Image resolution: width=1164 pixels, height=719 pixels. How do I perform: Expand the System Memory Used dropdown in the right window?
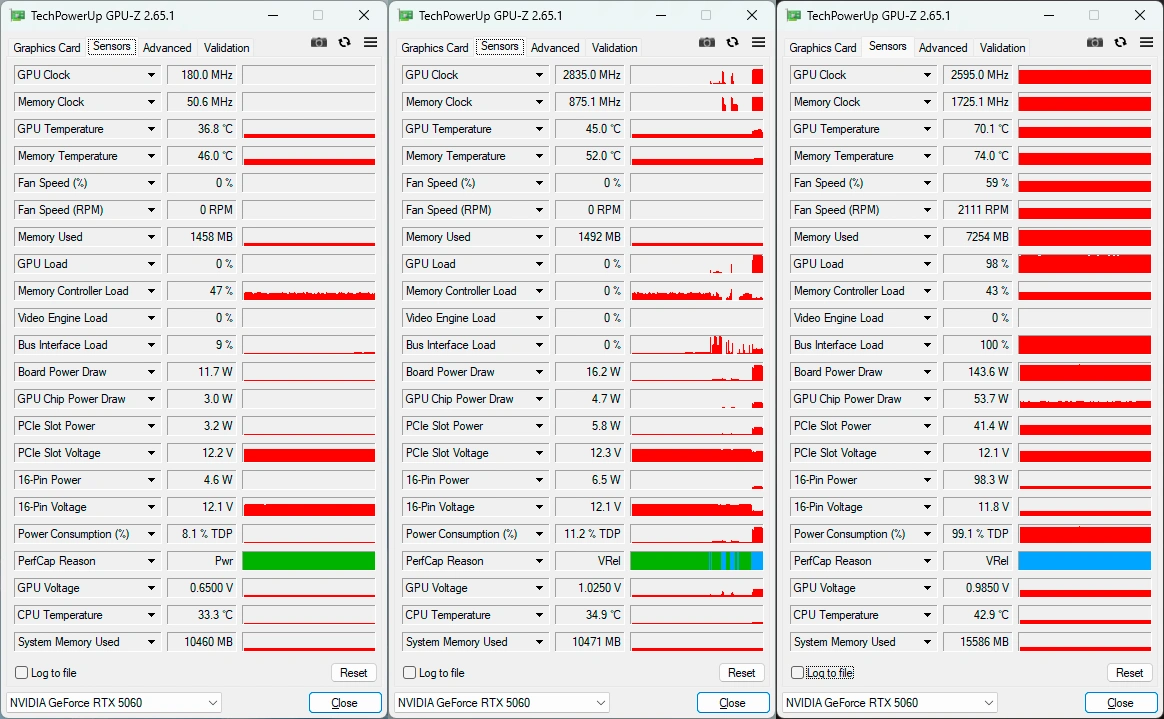click(928, 643)
